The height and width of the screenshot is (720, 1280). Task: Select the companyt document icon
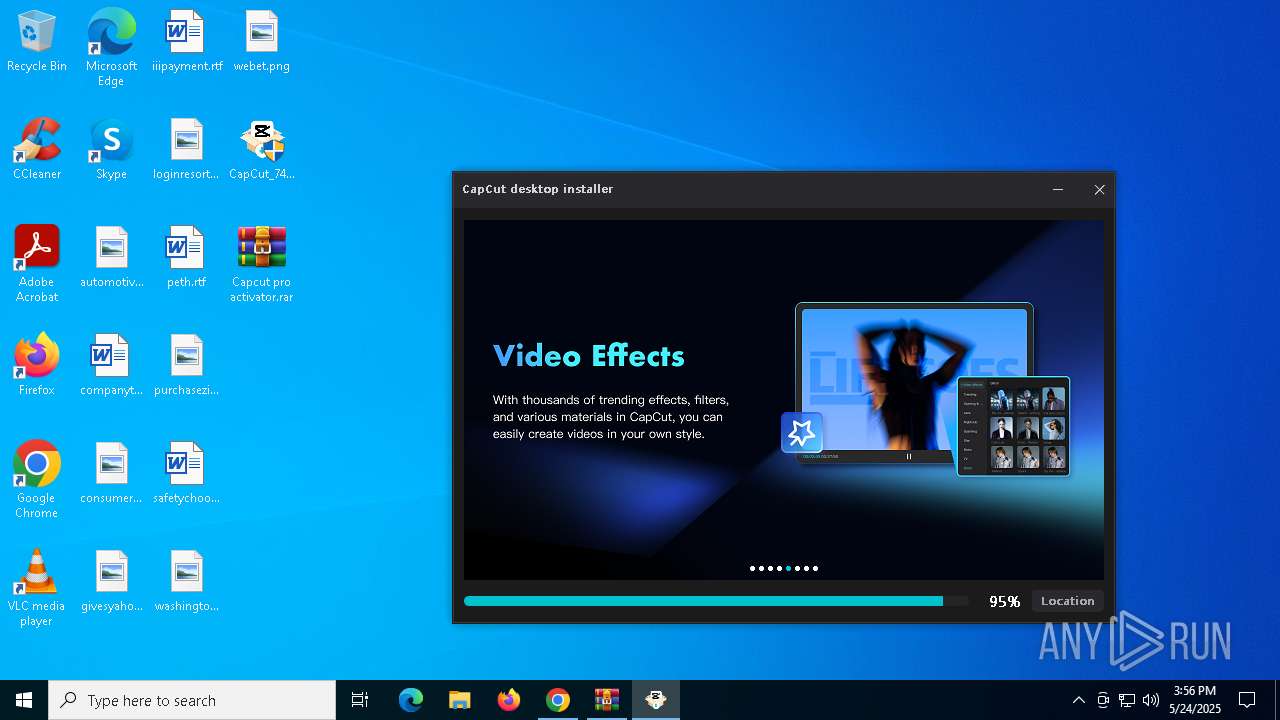(111, 366)
